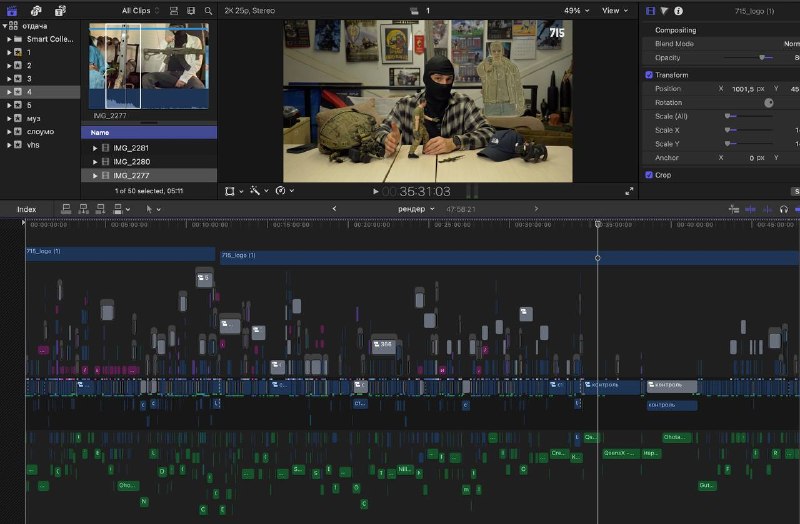Open the timeline Index button
800x524 pixels.
[x=27, y=209]
